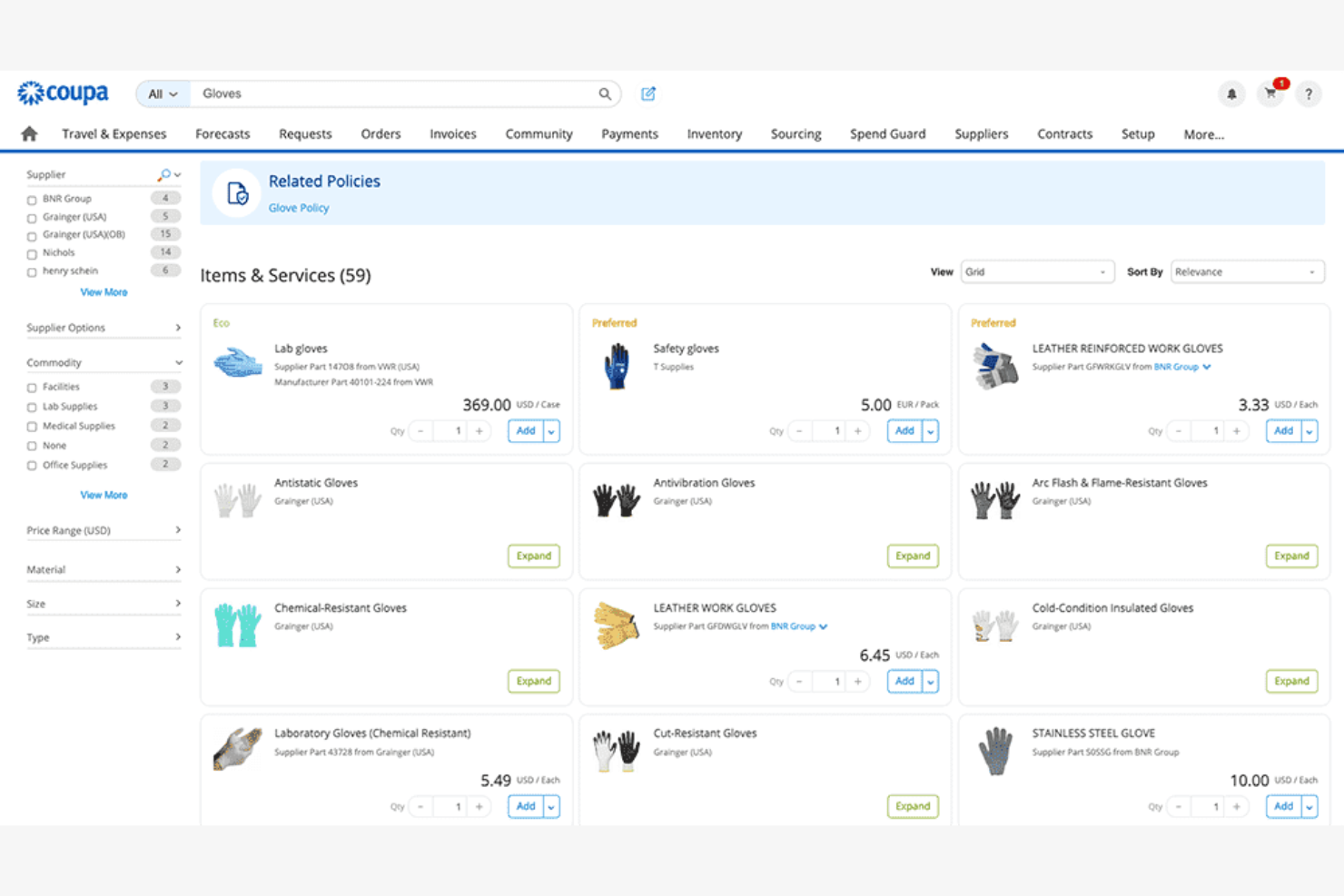1344x896 pixels.
Task: Increase quantity for Lab gloves
Action: [x=479, y=431]
